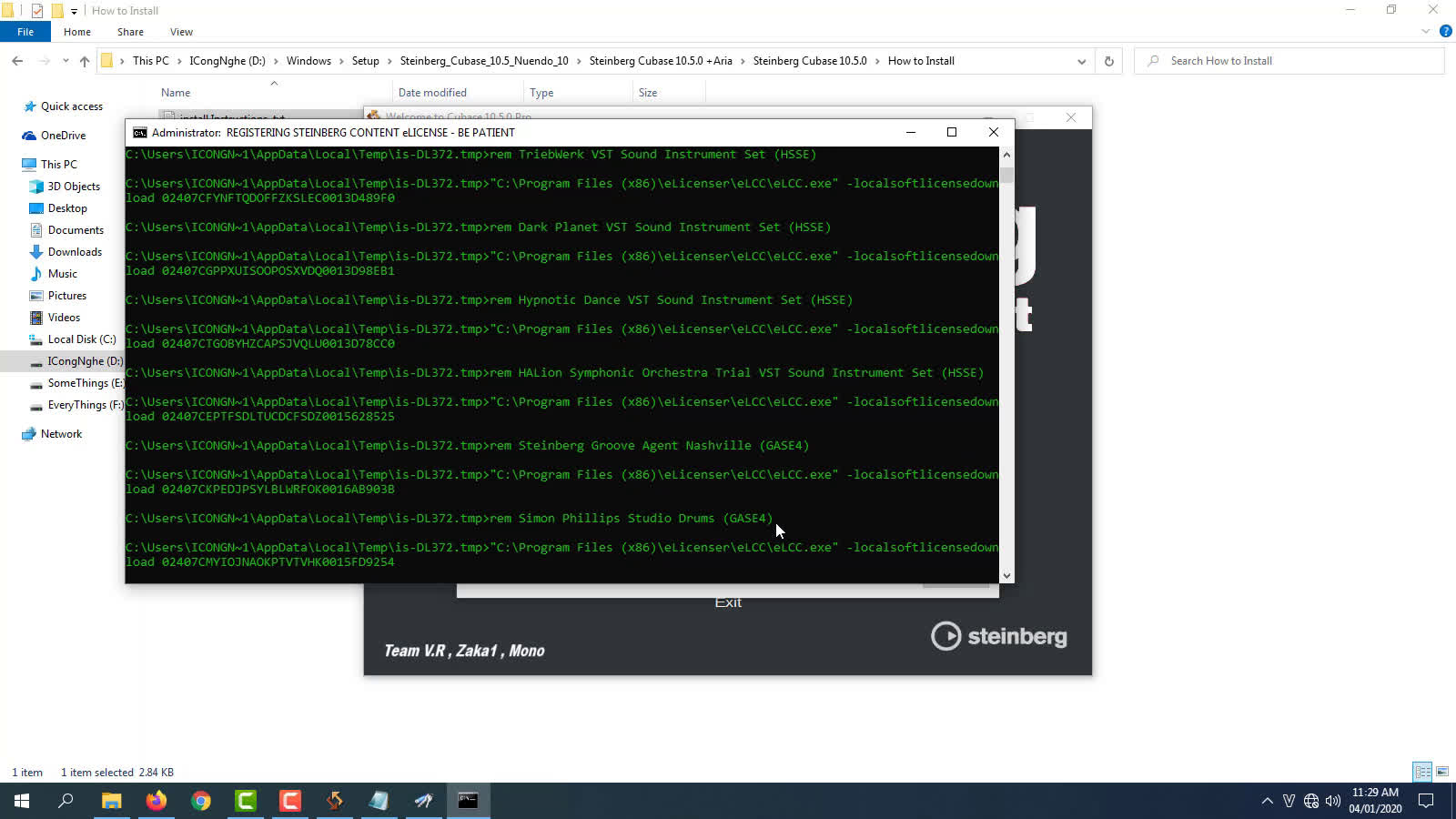This screenshot has width=1456, height=819.
Task: Go up one folder level
Action: (85, 61)
